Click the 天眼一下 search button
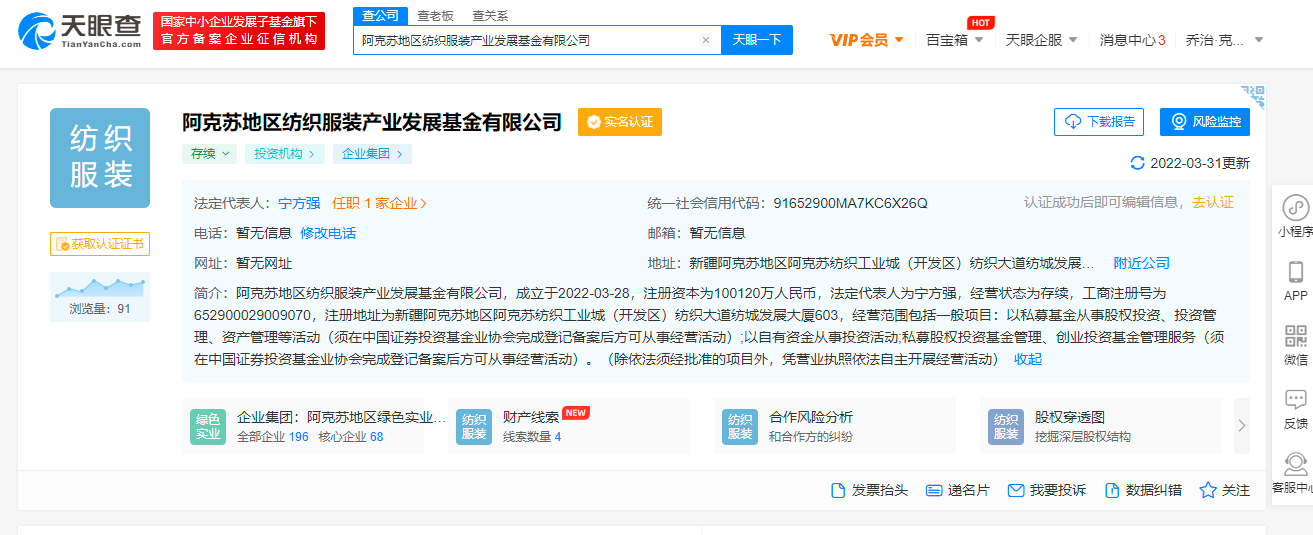The width and height of the screenshot is (1313, 535). pos(757,40)
